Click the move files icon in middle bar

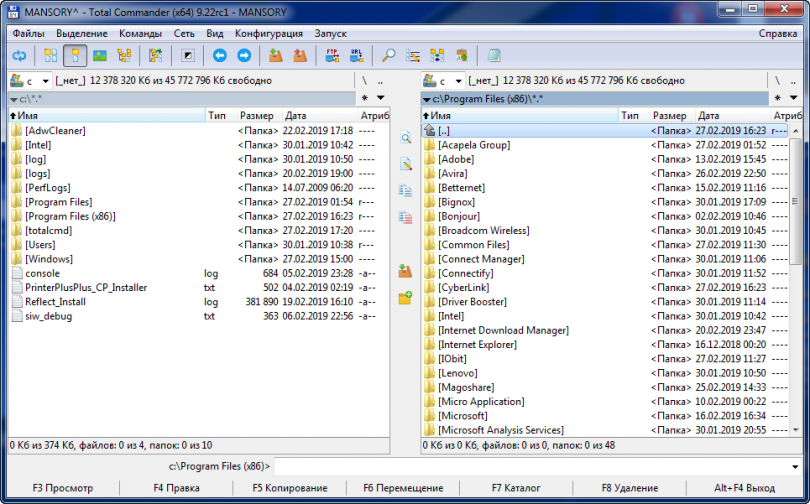click(406, 217)
